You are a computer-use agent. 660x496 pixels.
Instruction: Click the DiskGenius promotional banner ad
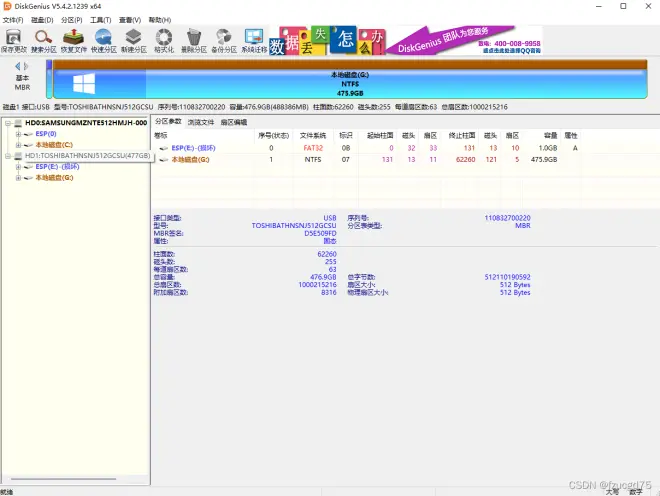pyautogui.click(x=405, y=40)
